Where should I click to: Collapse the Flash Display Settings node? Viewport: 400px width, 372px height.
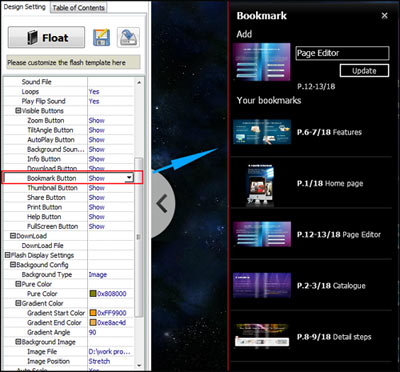[x=8, y=255]
